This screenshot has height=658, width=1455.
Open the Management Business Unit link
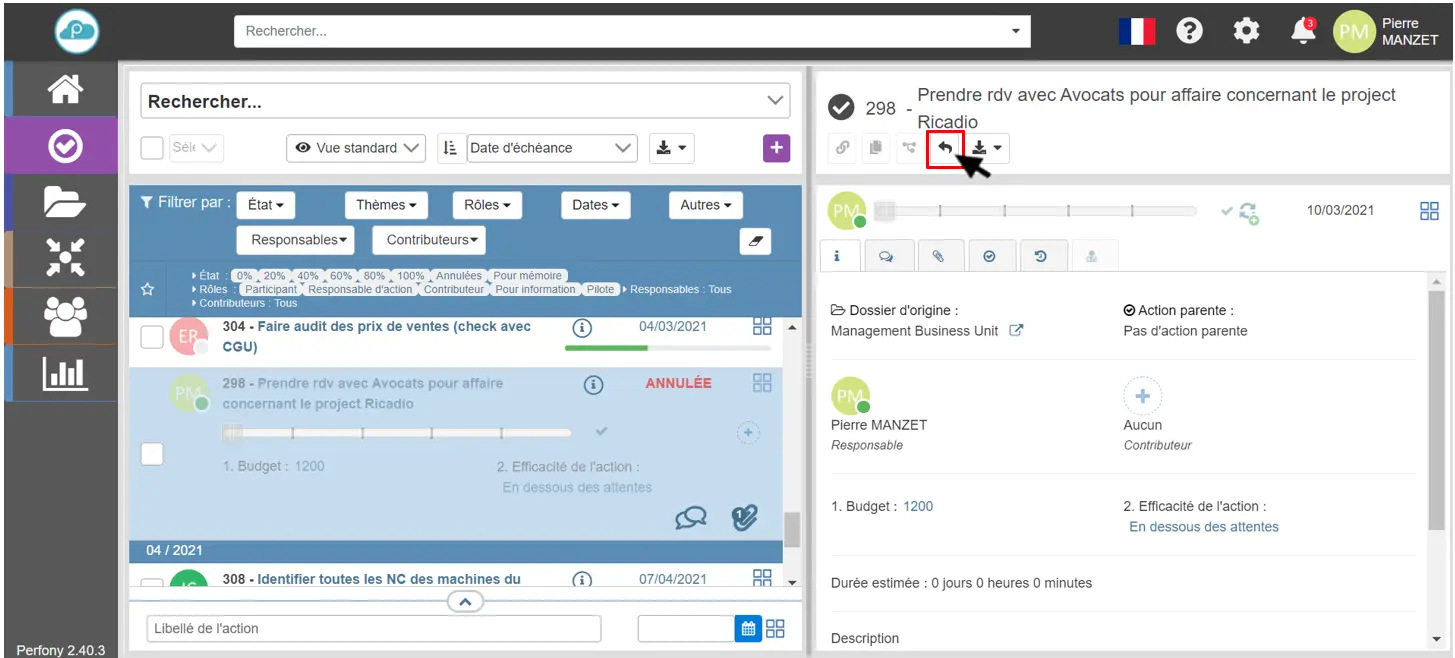coord(915,331)
